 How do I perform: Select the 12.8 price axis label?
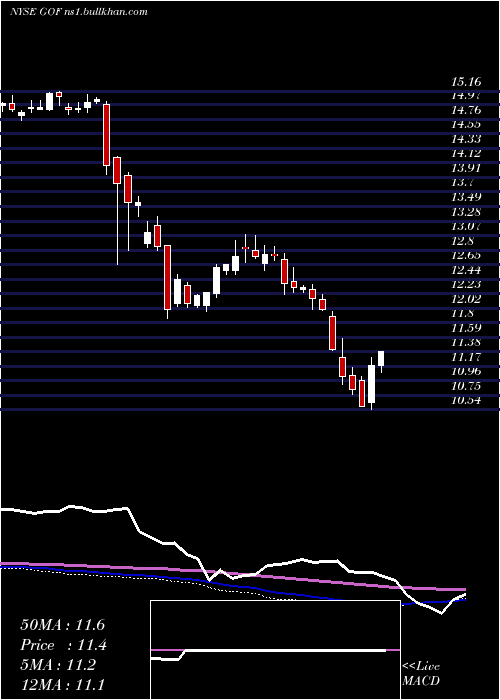tap(463, 241)
